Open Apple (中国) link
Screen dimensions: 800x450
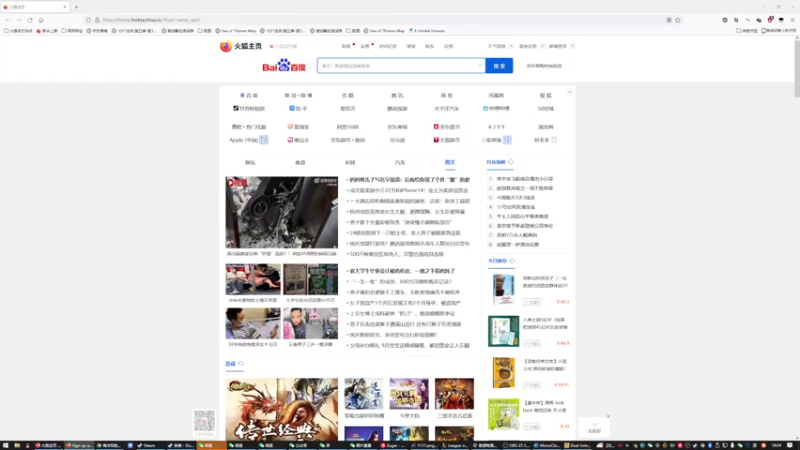pyautogui.click(x=243, y=140)
